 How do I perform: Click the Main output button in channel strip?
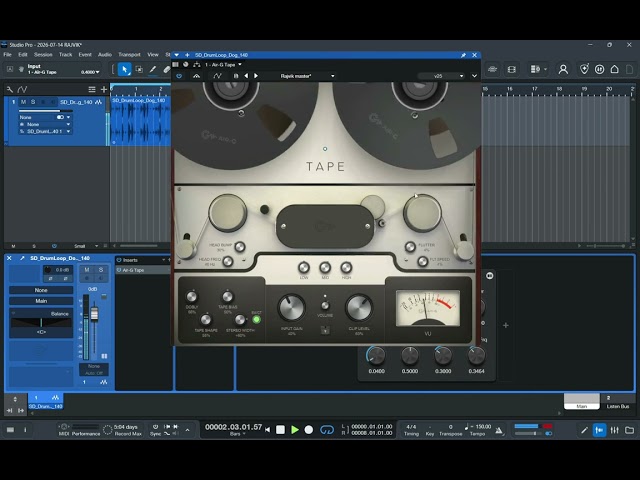(x=41, y=301)
